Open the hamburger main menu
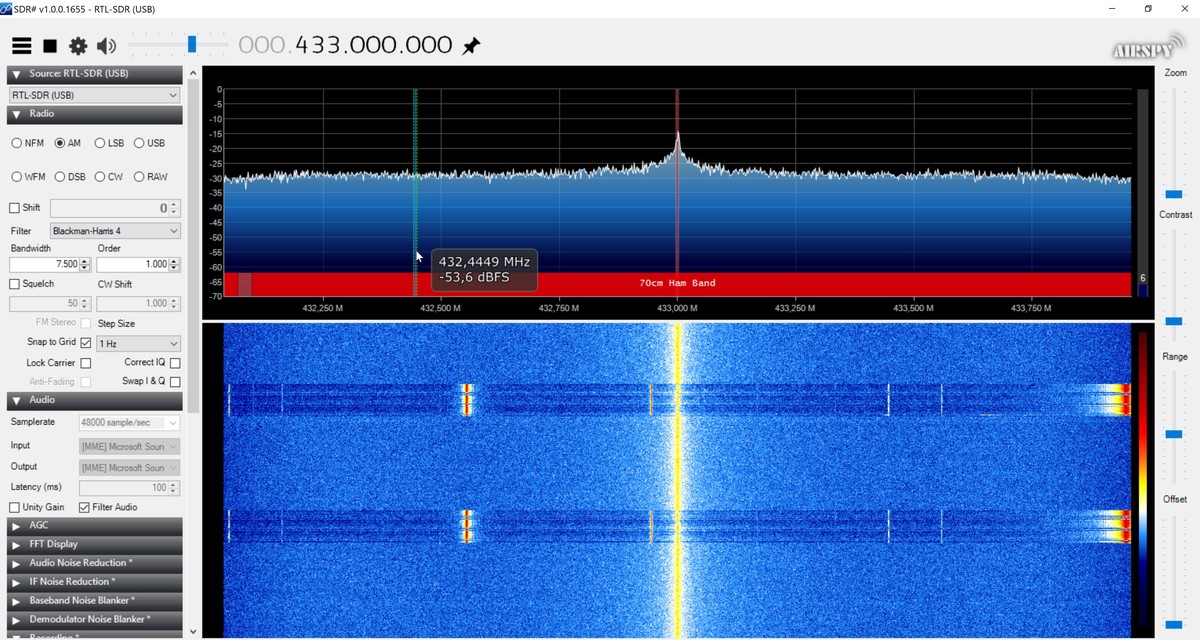Viewport: 1200px width, 640px height. coord(21,46)
